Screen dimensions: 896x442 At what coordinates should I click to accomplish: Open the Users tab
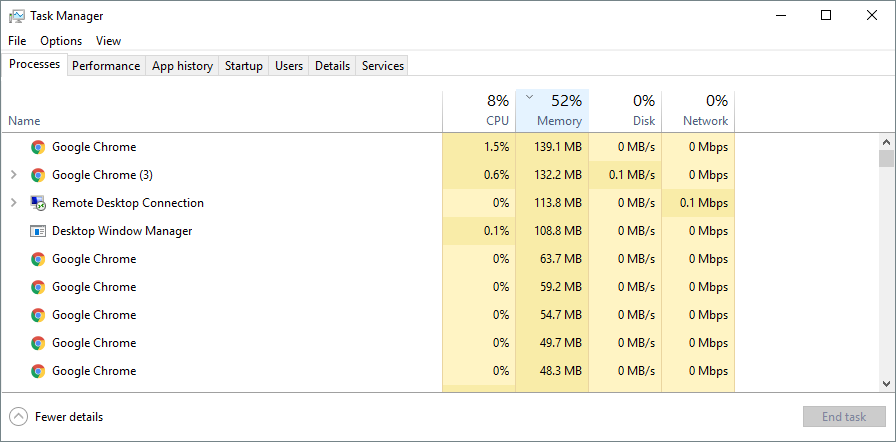coord(289,66)
